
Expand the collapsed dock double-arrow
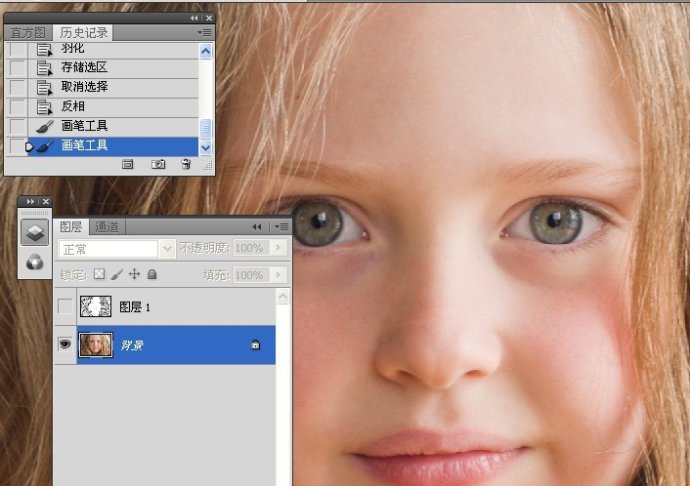[x=30, y=201]
